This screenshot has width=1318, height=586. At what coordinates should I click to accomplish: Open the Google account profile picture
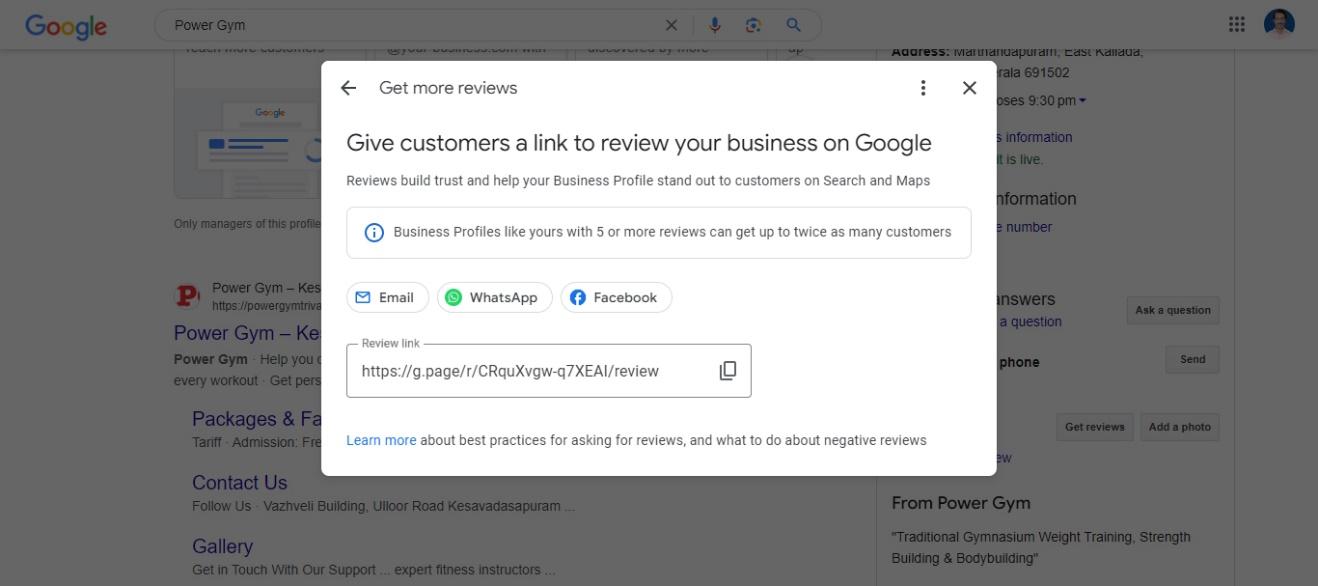(x=1279, y=24)
